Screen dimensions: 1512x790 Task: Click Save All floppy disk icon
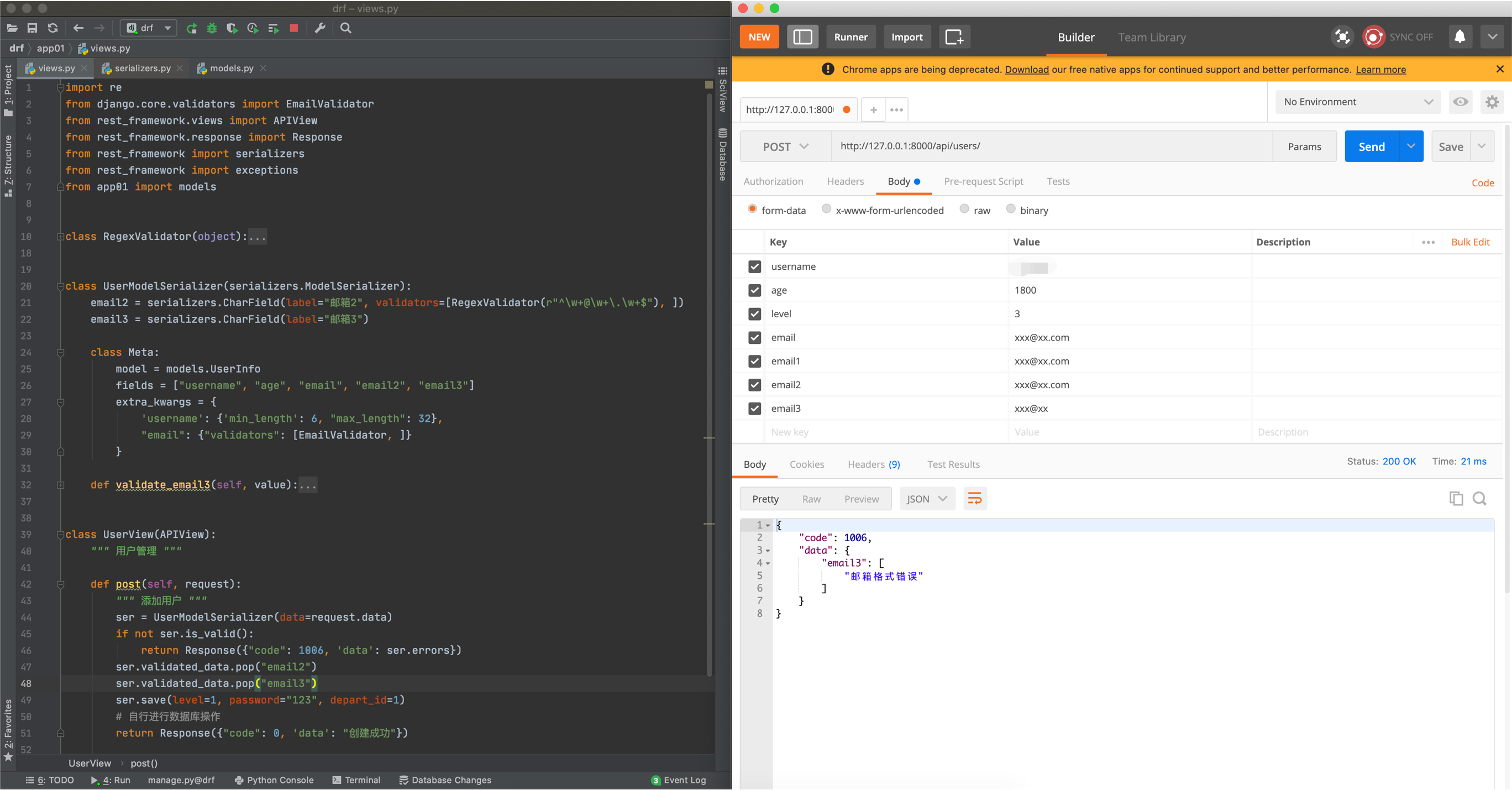[32, 28]
